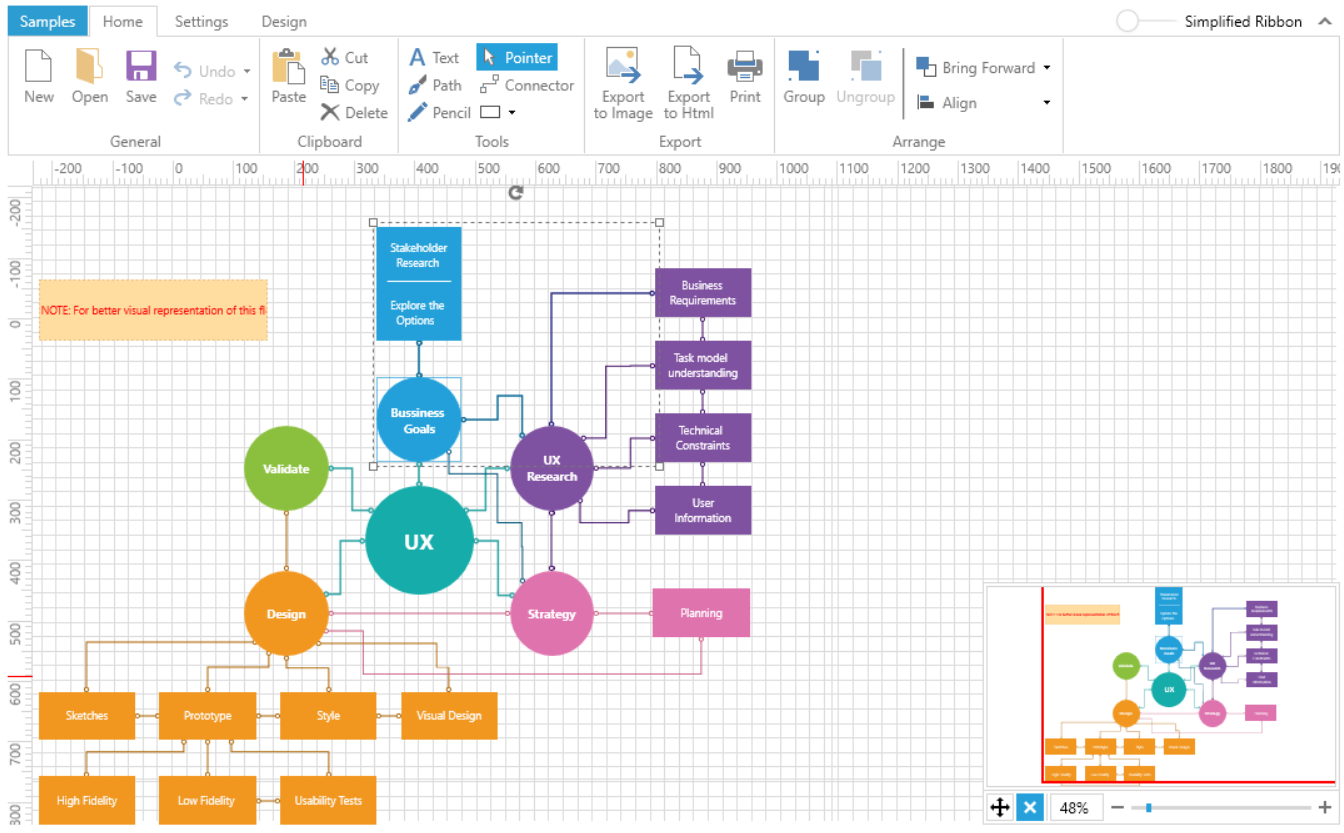The height and width of the screenshot is (833, 1344).
Task: Adjust the minimap zoom slider
Action: (x=1150, y=807)
